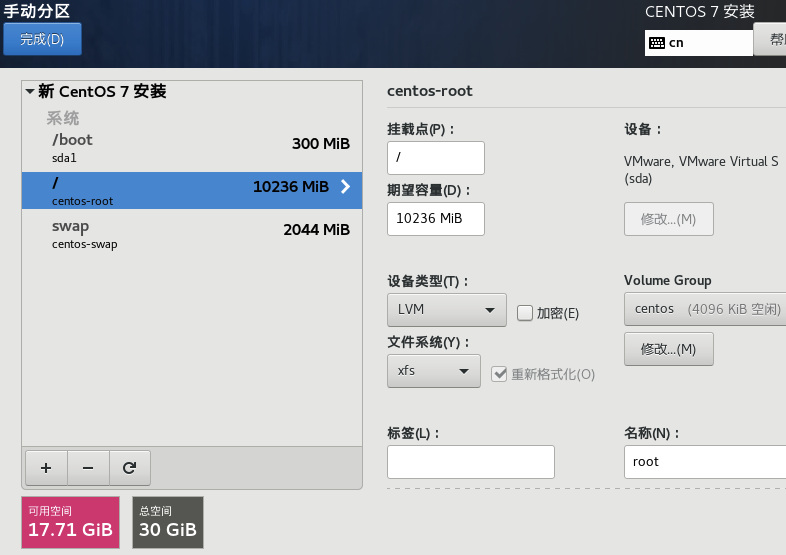Click the 系统 section label
This screenshot has height=555, width=786.
click(x=63, y=118)
